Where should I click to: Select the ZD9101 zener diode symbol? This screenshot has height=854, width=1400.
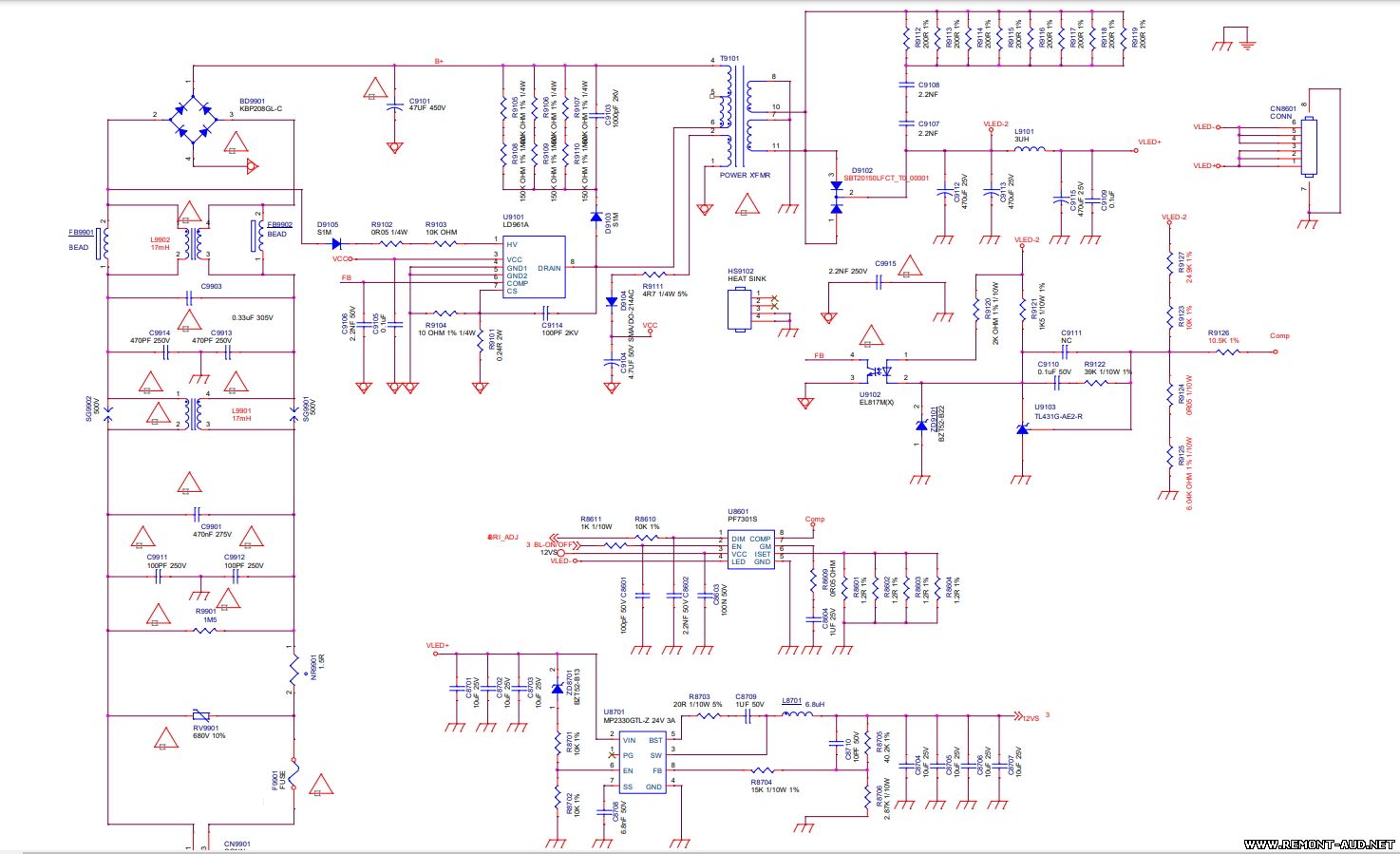pos(920,426)
